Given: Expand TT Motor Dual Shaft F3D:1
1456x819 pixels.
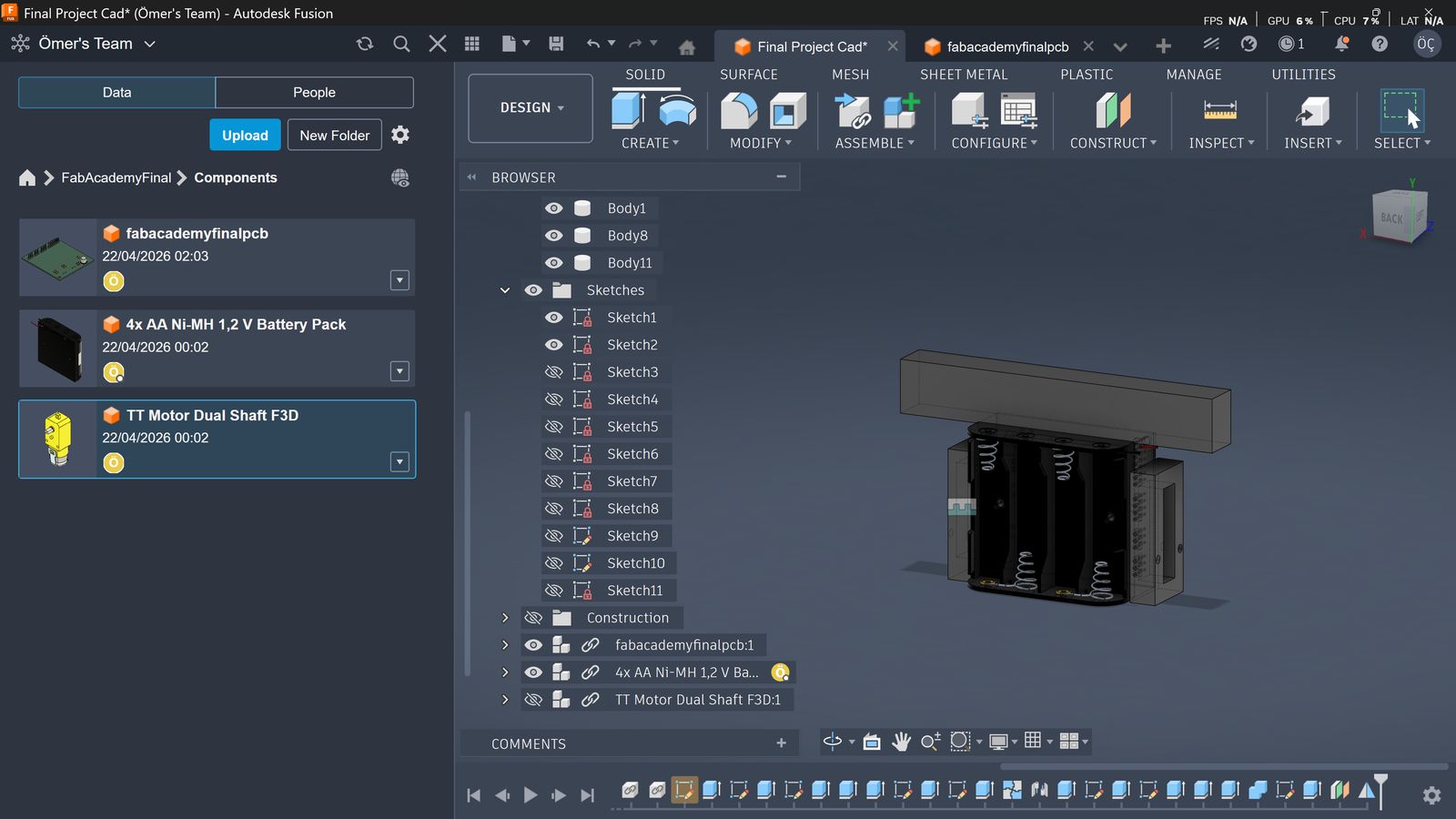Looking at the screenshot, I should click(x=505, y=700).
